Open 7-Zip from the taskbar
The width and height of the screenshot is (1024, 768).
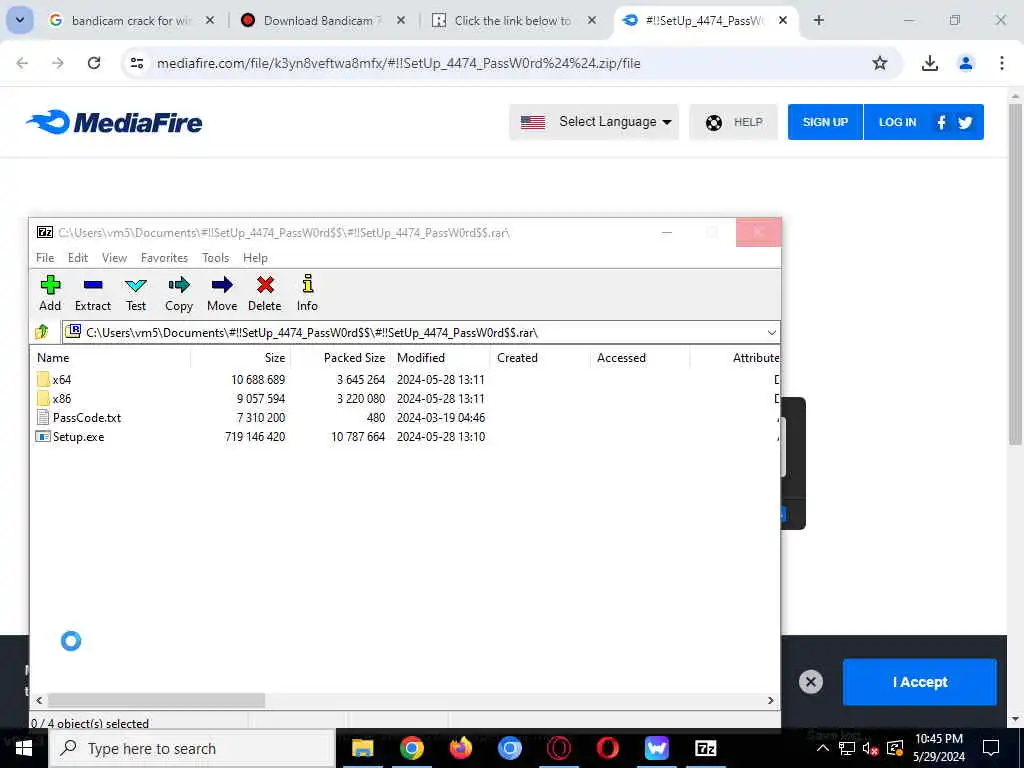point(705,748)
